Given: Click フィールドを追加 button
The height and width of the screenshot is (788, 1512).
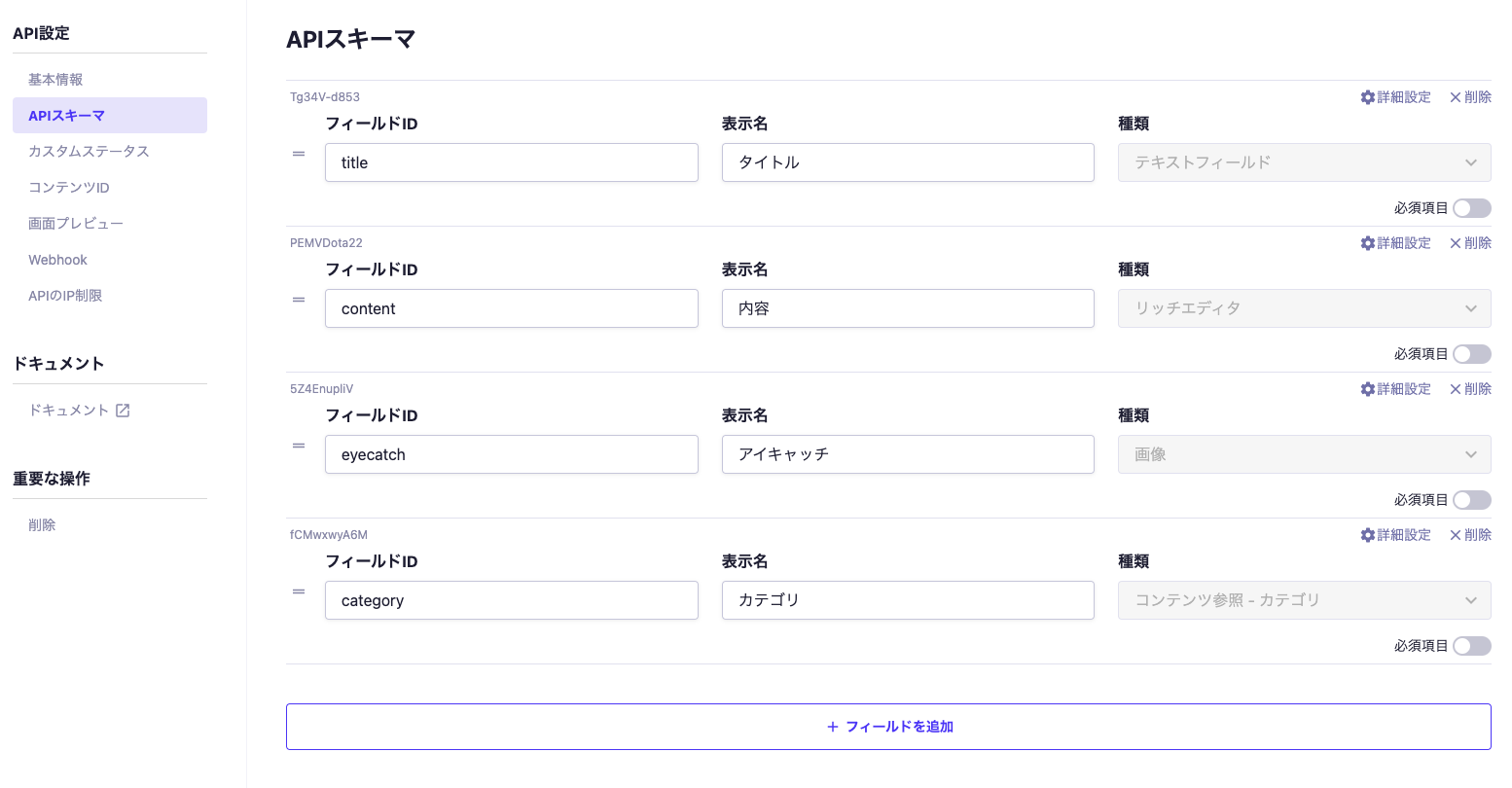Looking at the screenshot, I should [888, 727].
